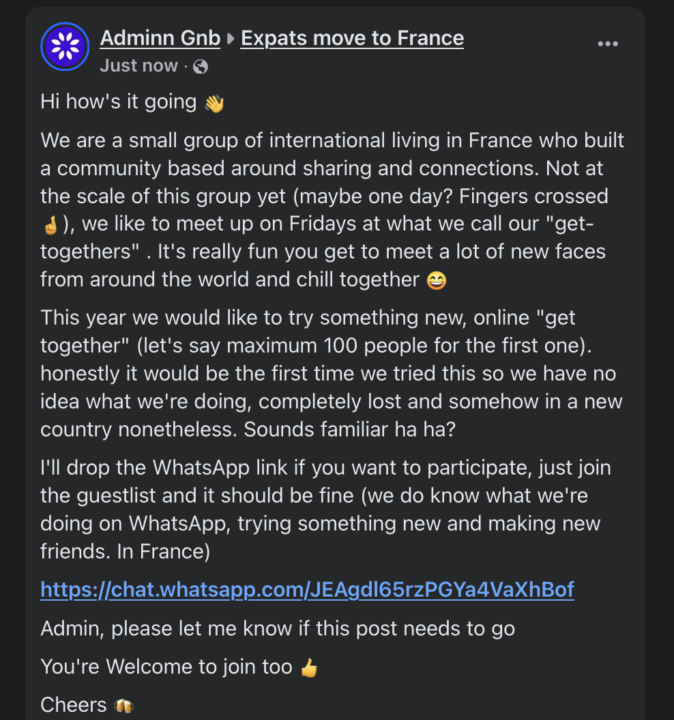Image resolution: width=674 pixels, height=720 pixels.
Task: Open the three-dot post options menu
Action: (x=608, y=44)
